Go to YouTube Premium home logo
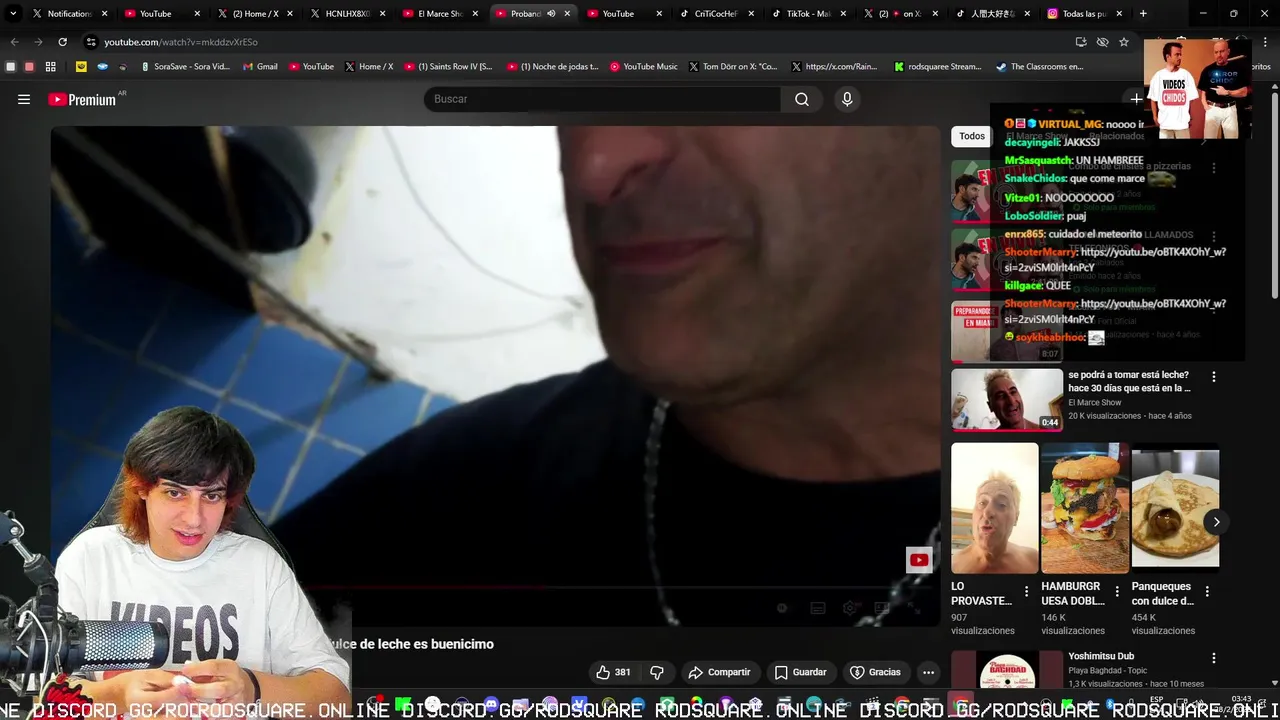 (82, 99)
